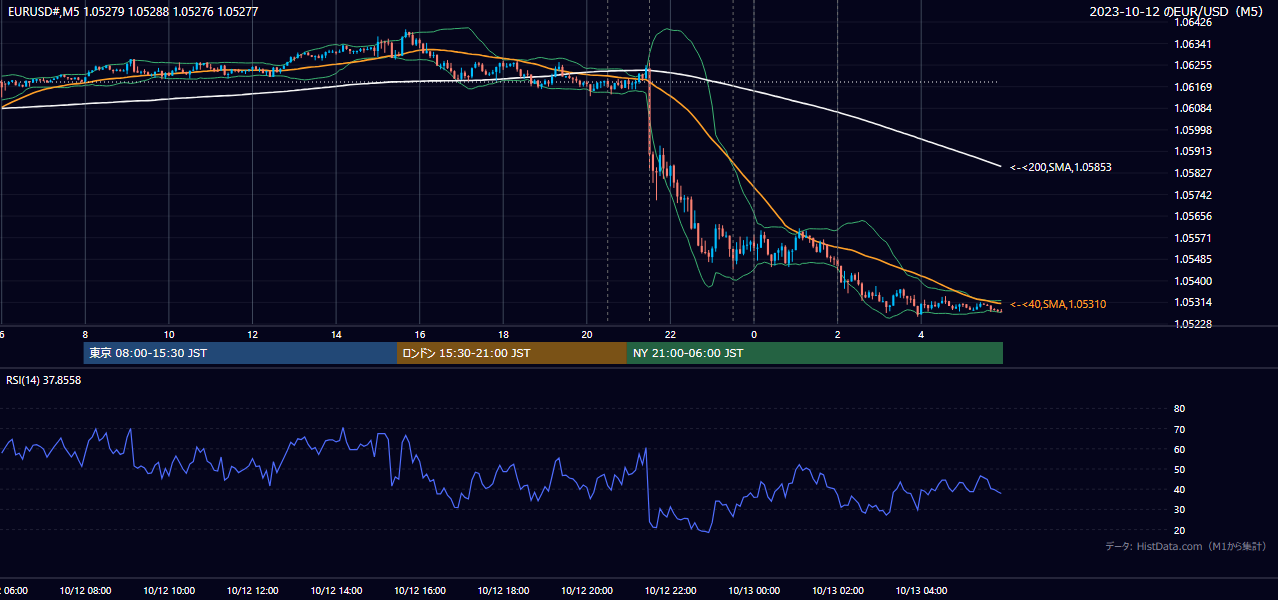
Task: Click price axis value 1.05314
Action: [1192, 302]
